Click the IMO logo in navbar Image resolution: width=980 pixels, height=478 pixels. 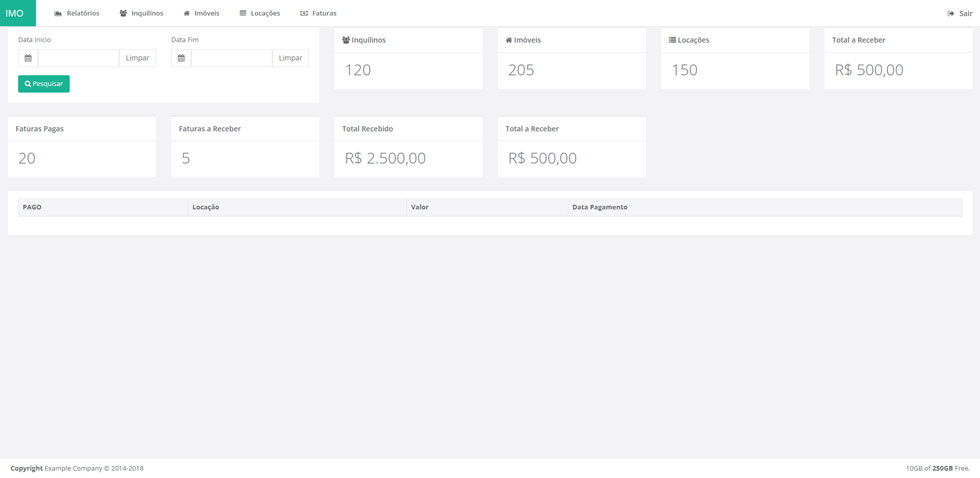click(15, 13)
